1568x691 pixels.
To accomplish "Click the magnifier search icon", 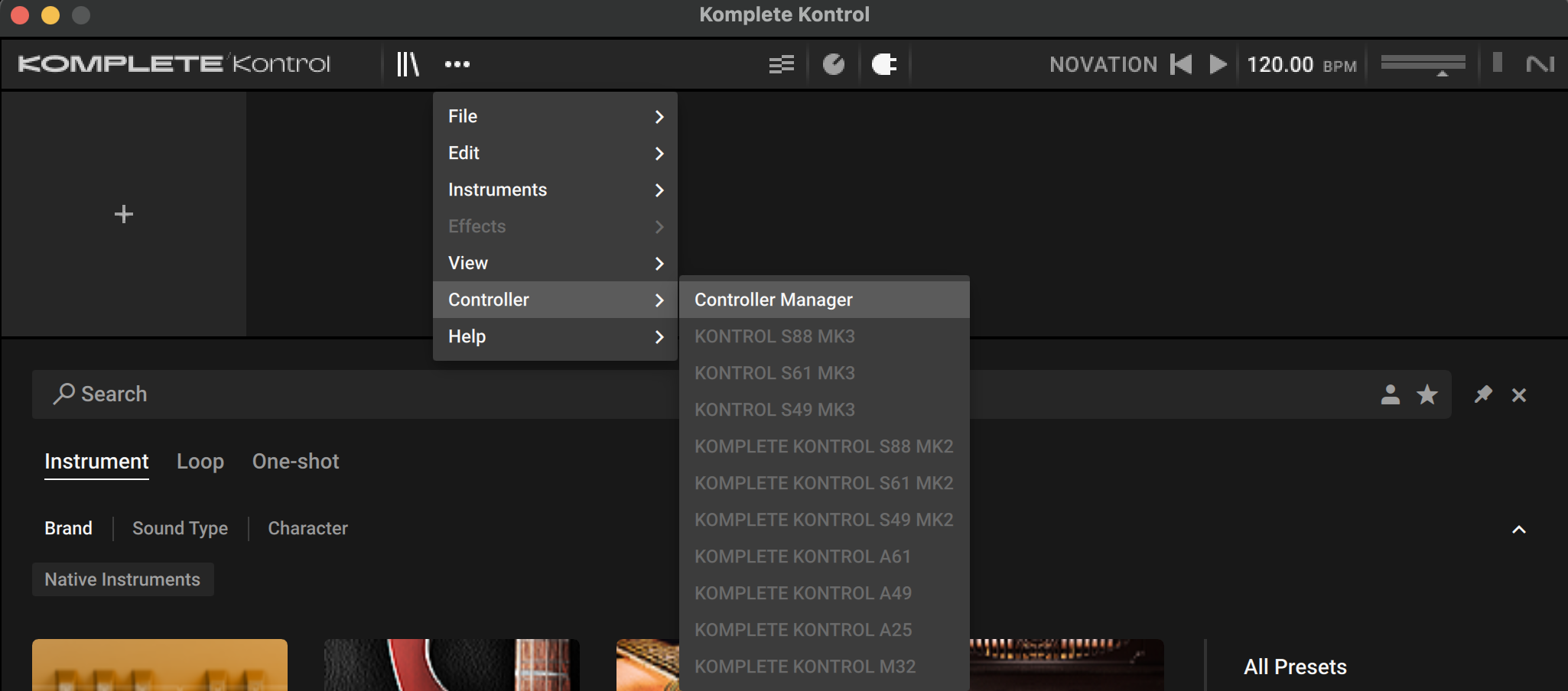I will click(63, 394).
